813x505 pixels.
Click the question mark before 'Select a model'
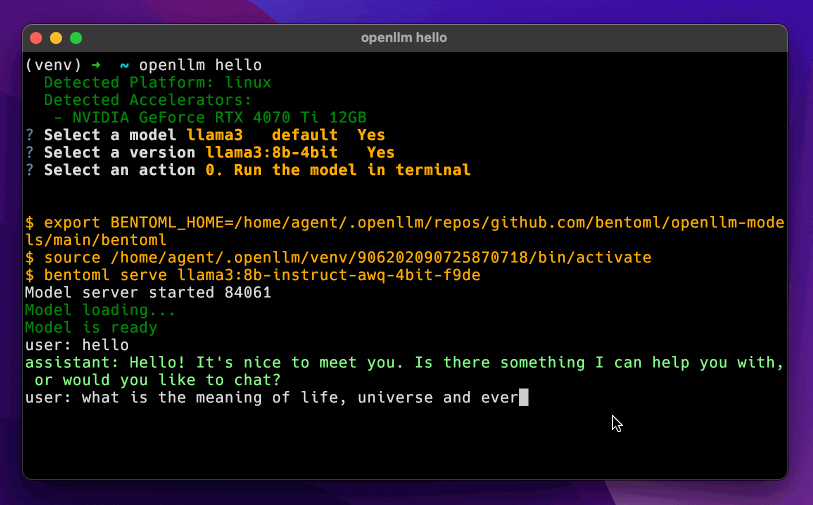30,135
